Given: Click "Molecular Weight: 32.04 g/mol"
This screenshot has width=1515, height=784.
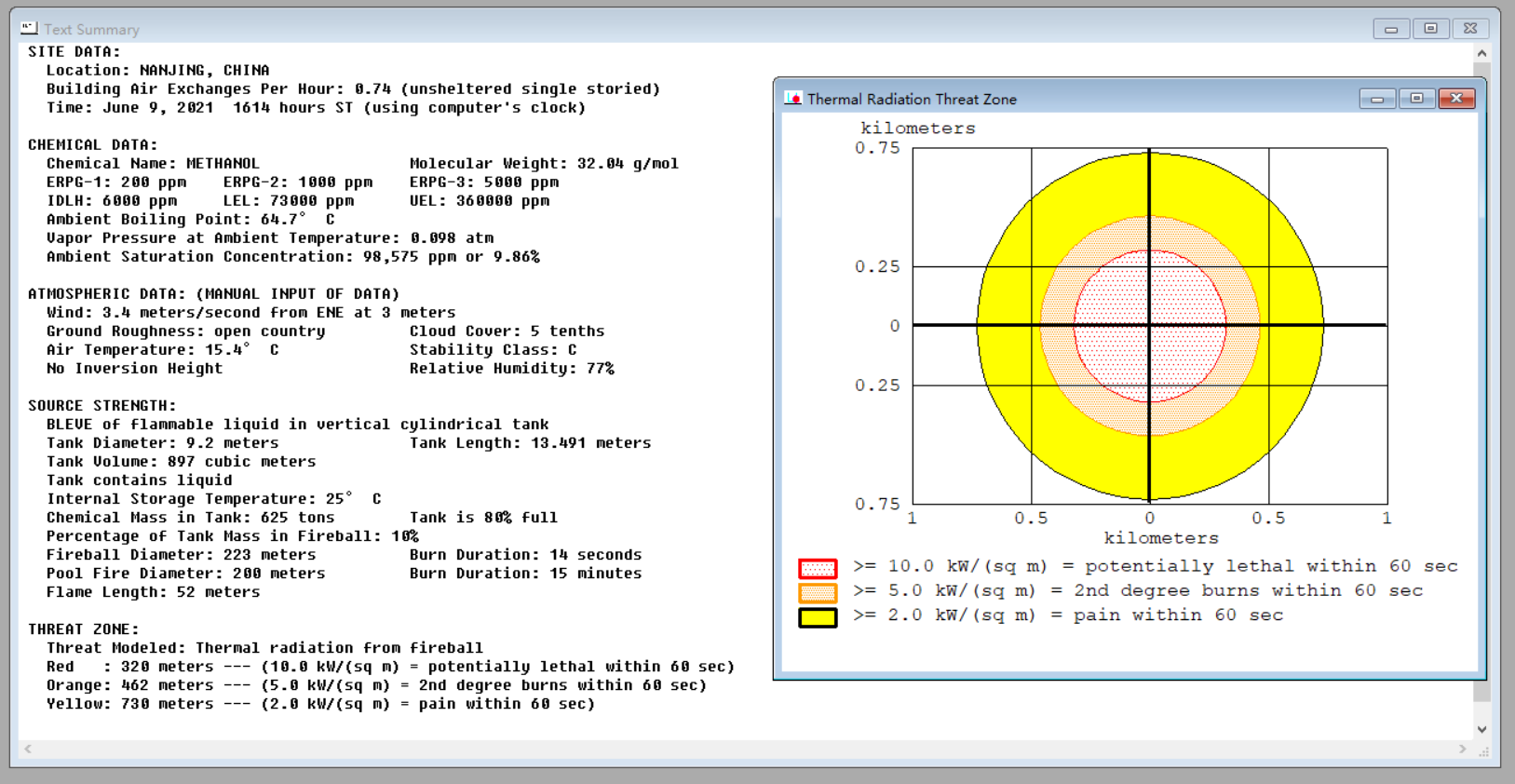Looking at the screenshot, I should click(545, 164).
